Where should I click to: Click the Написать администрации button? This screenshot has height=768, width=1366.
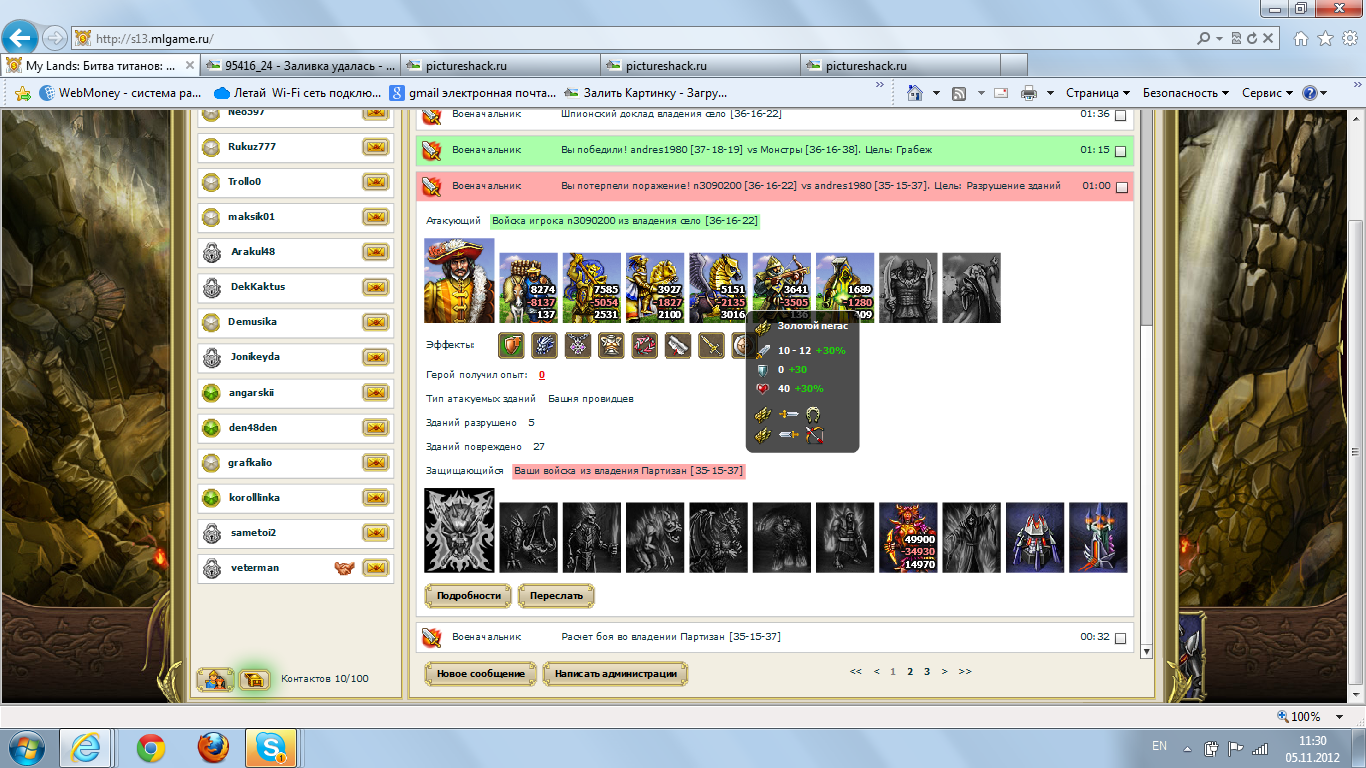coord(616,674)
